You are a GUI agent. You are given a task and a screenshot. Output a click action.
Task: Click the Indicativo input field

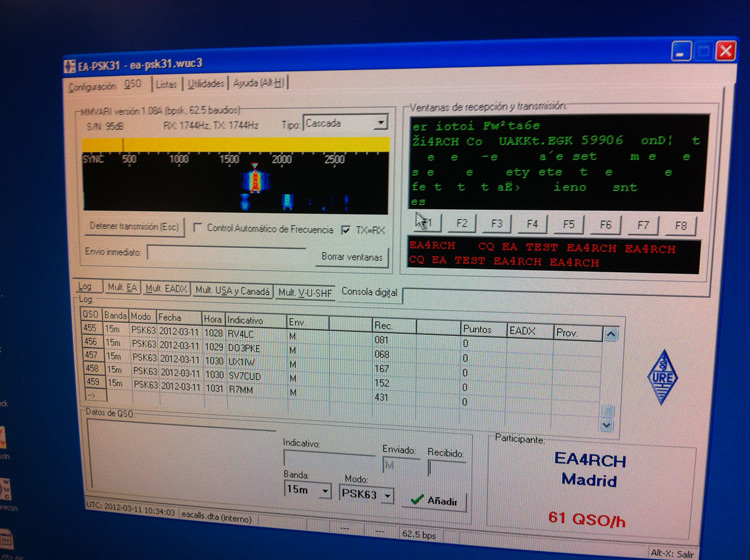(x=329, y=458)
